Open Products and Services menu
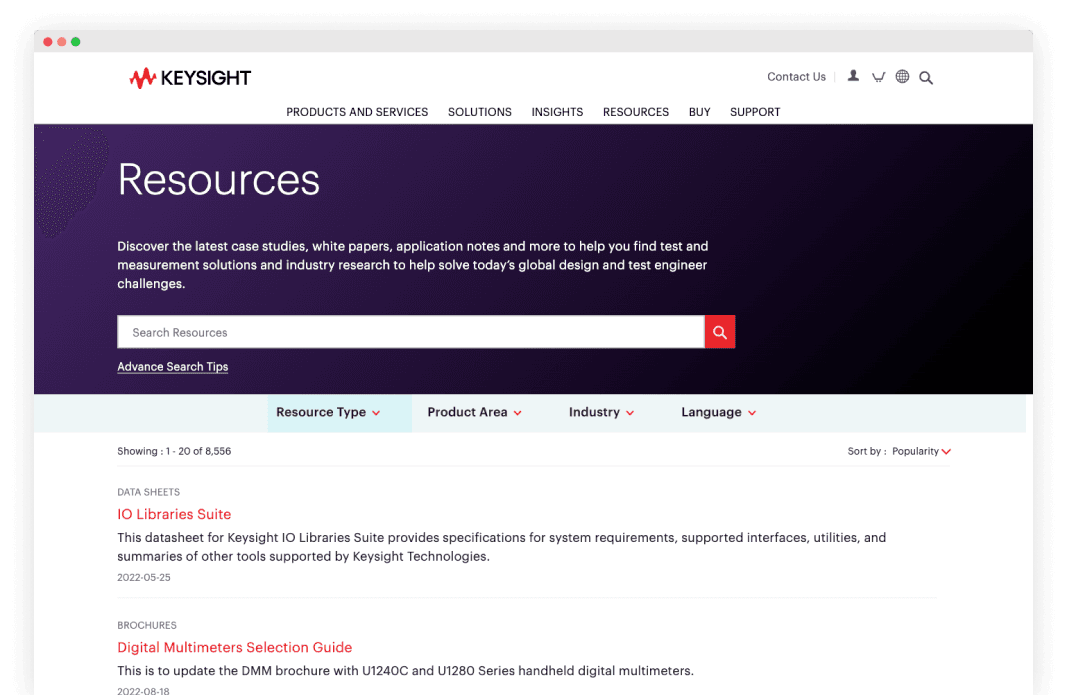Image resolution: width=1067 pixels, height=695 pixels. (357, 112)
